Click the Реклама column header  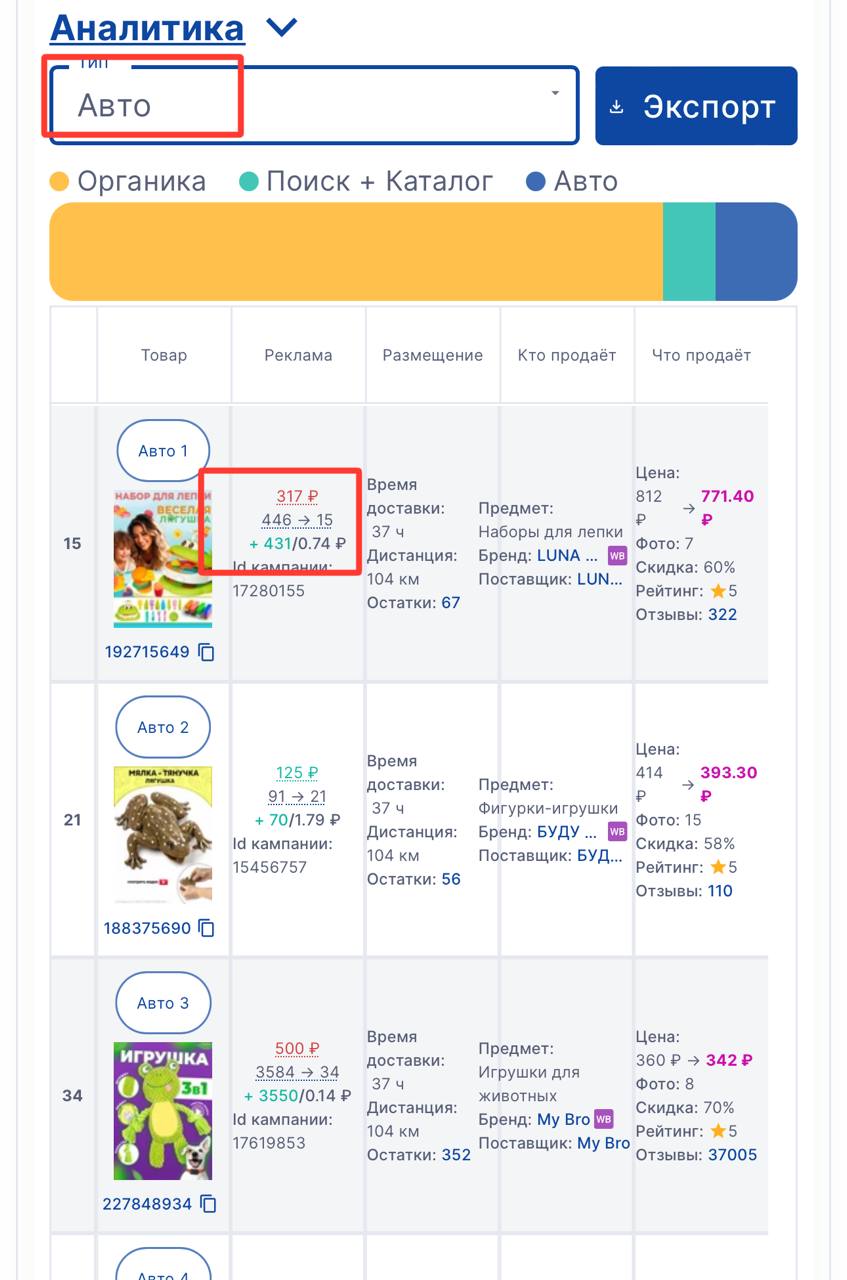298,355
